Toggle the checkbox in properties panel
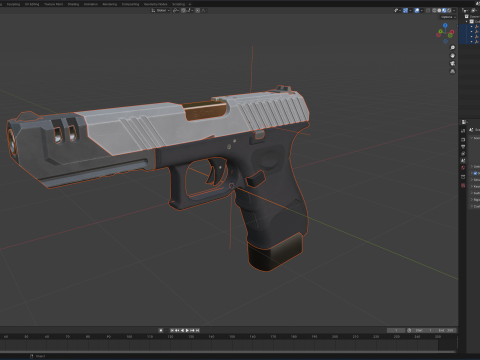 (x=475, y=173)
